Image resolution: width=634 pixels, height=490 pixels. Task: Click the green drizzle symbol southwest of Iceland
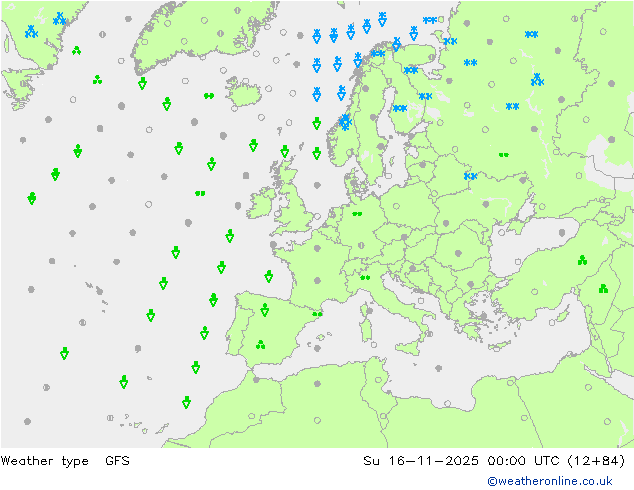tap(209, 96)
